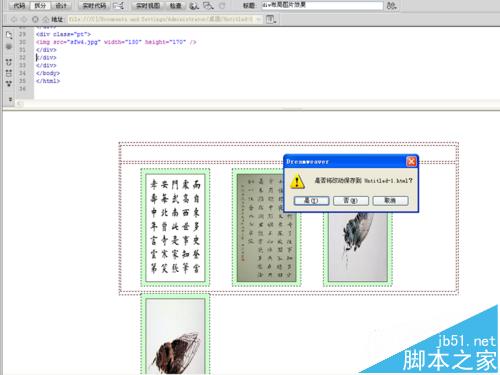Click line number 36 in gutter
The image size is (500, 375).
click(22, 89)
